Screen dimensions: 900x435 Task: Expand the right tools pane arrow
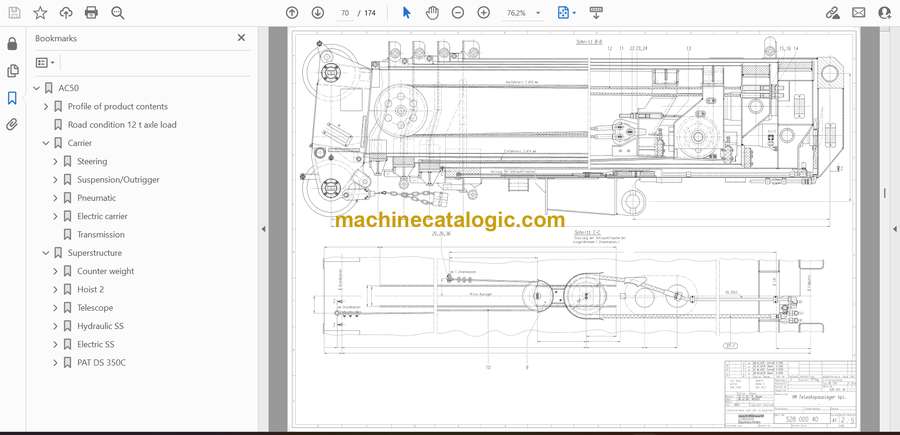click(894, 229)
